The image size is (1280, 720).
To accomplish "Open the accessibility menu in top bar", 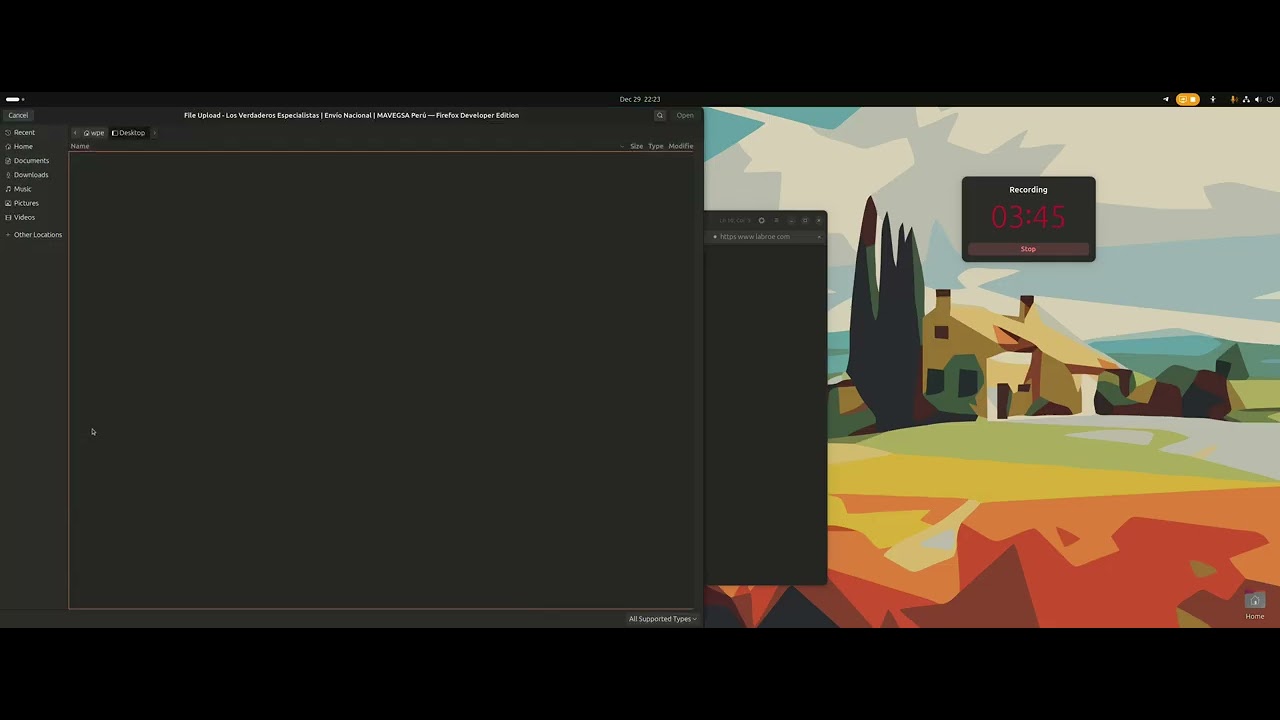I will pyautogui.click(x=1213, y=99).
